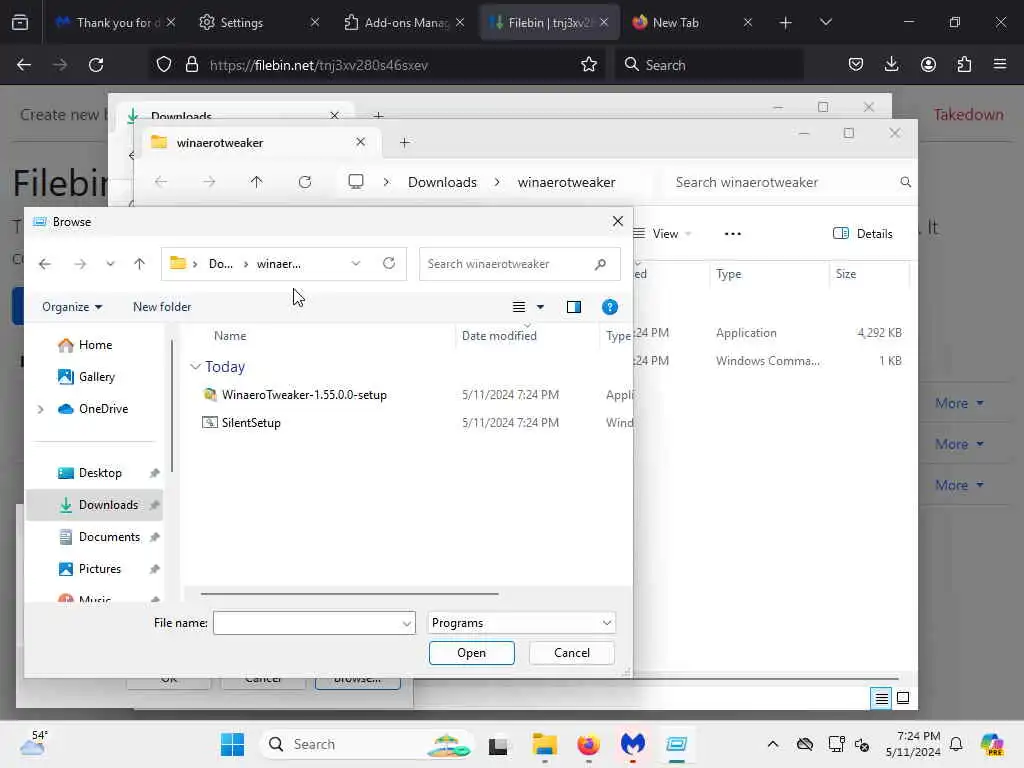
Task: Bookmark this Filebin page with star
Action: (x=589, y=65)
